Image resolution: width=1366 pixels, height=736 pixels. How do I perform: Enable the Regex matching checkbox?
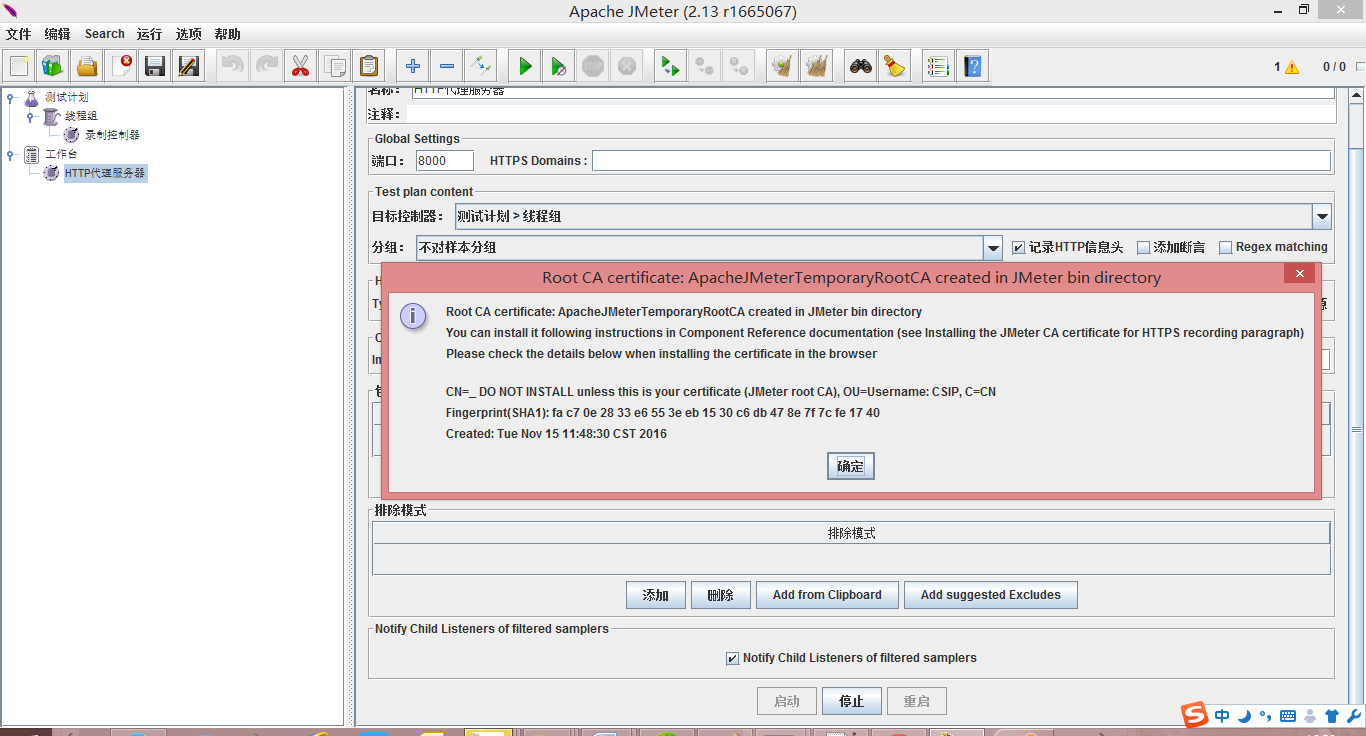click(1225, 247)
